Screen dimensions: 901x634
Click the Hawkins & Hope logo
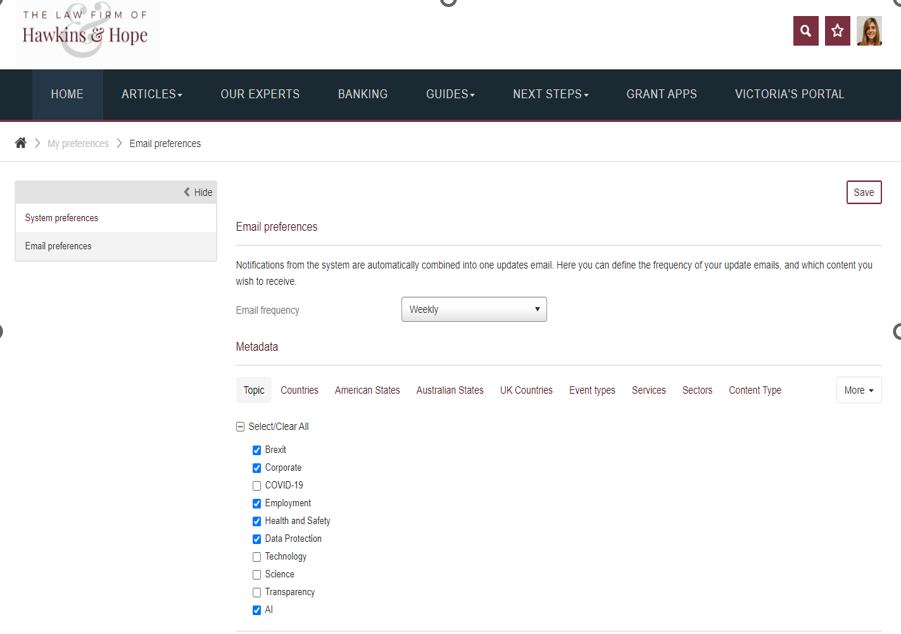pyautogui.click(x=85, y=31)
